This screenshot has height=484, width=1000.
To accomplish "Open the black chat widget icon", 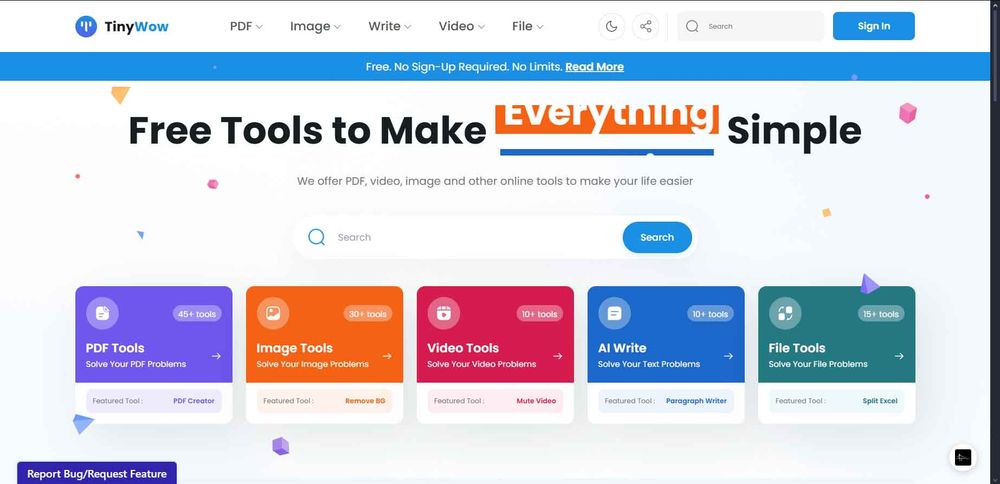I will tap(963, 457).
